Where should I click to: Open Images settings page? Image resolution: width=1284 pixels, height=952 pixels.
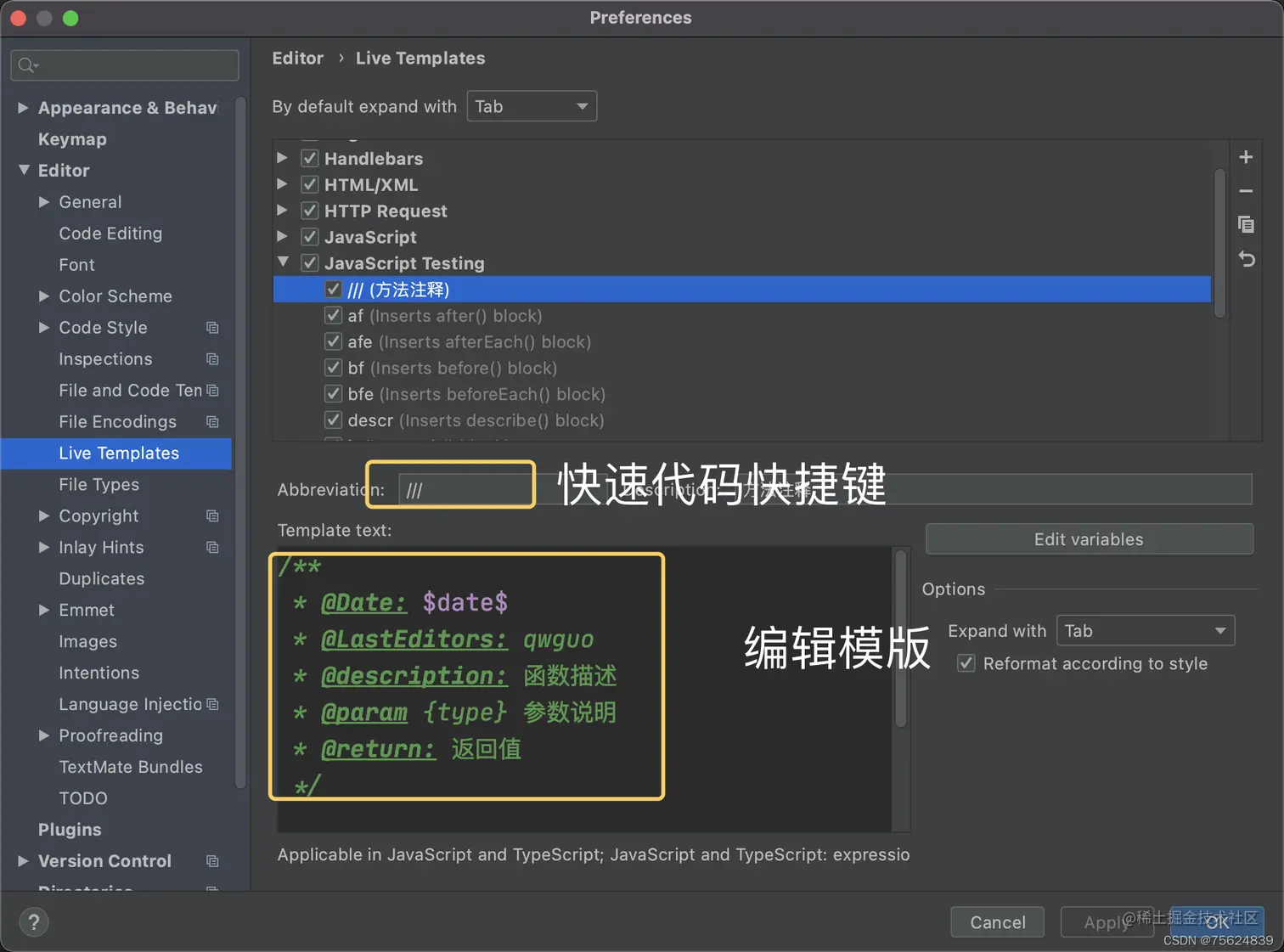(87, 642)
